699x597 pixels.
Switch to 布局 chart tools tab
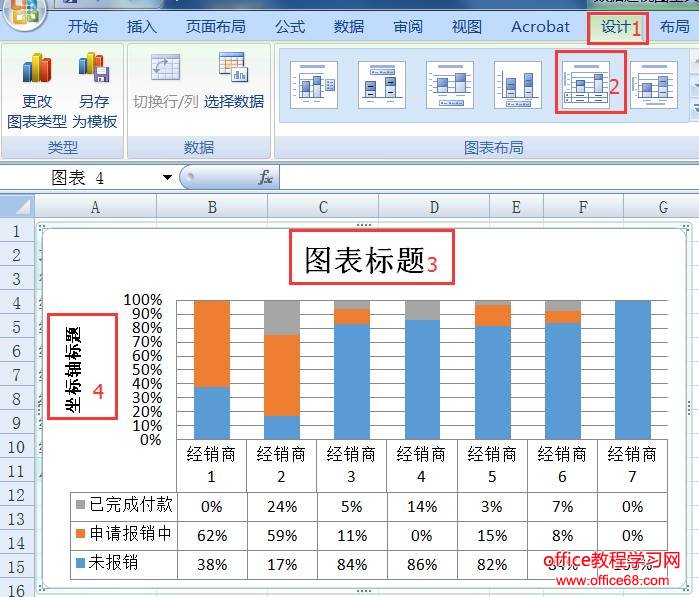[674, 27]
